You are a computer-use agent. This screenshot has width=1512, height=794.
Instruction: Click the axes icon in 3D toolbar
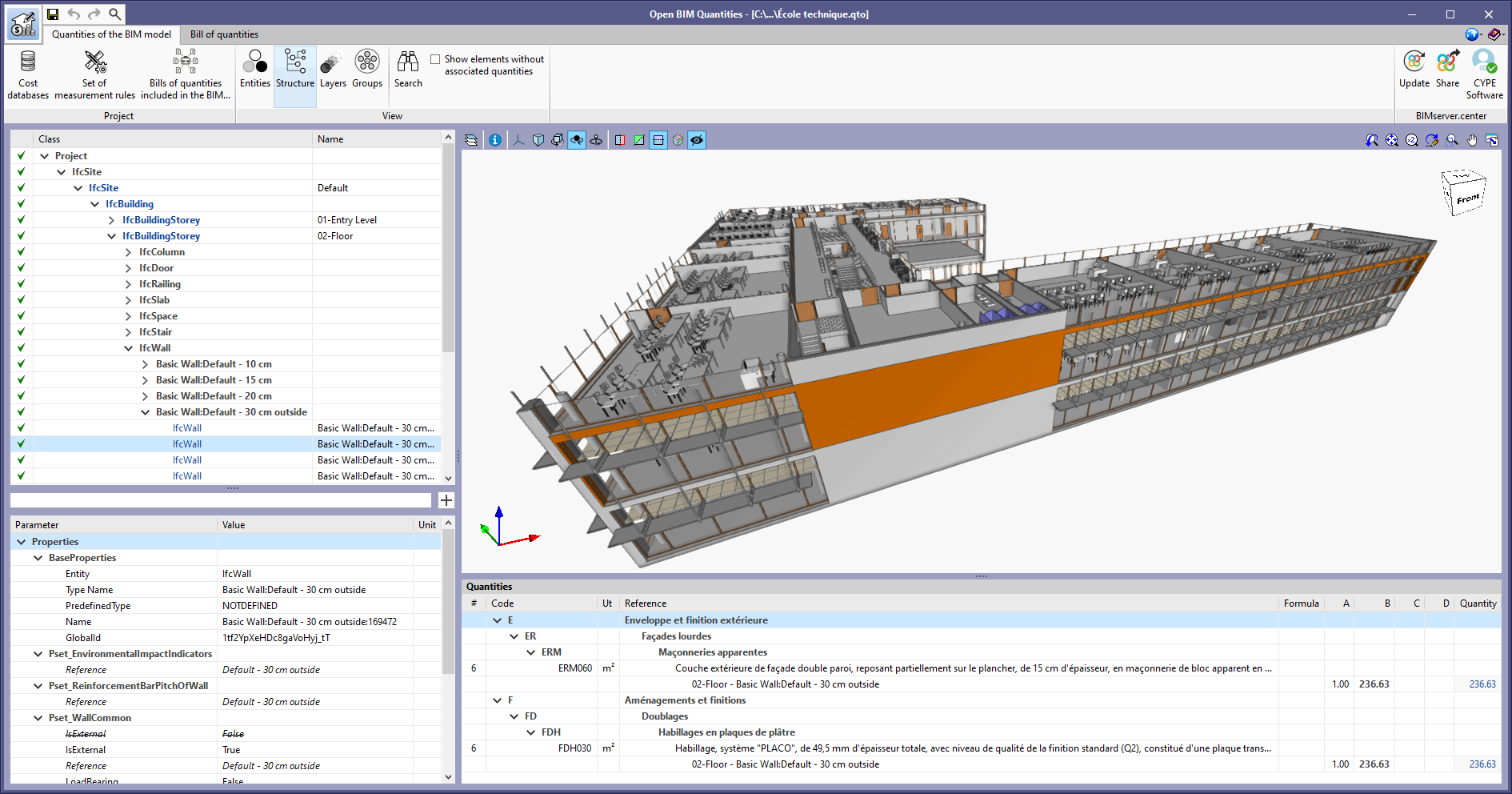point(519,140)
